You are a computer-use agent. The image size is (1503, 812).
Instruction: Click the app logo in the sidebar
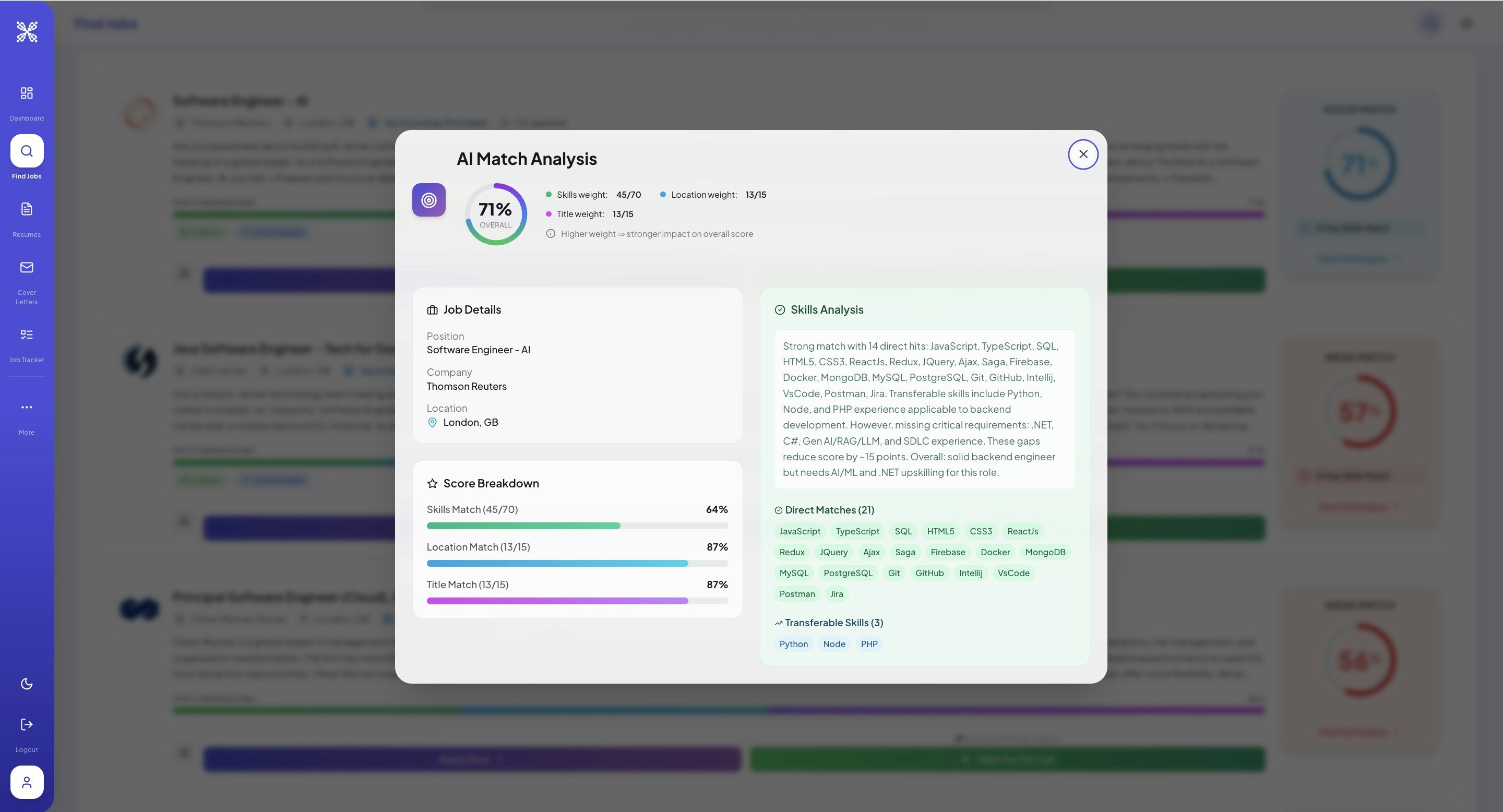[x=27, y=31]
